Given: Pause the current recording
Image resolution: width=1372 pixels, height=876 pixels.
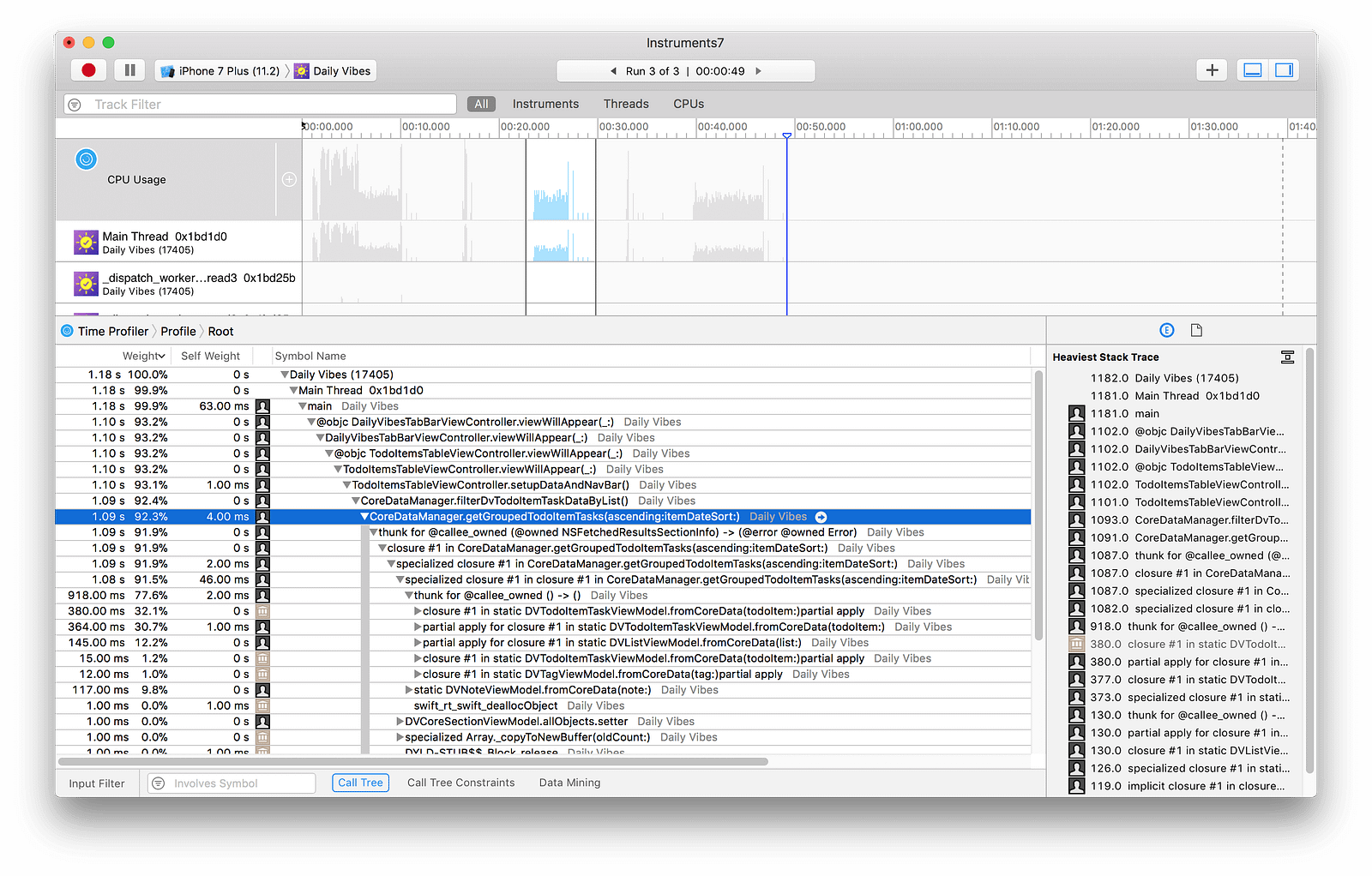Looking at the screenshot, I should 130,70.
